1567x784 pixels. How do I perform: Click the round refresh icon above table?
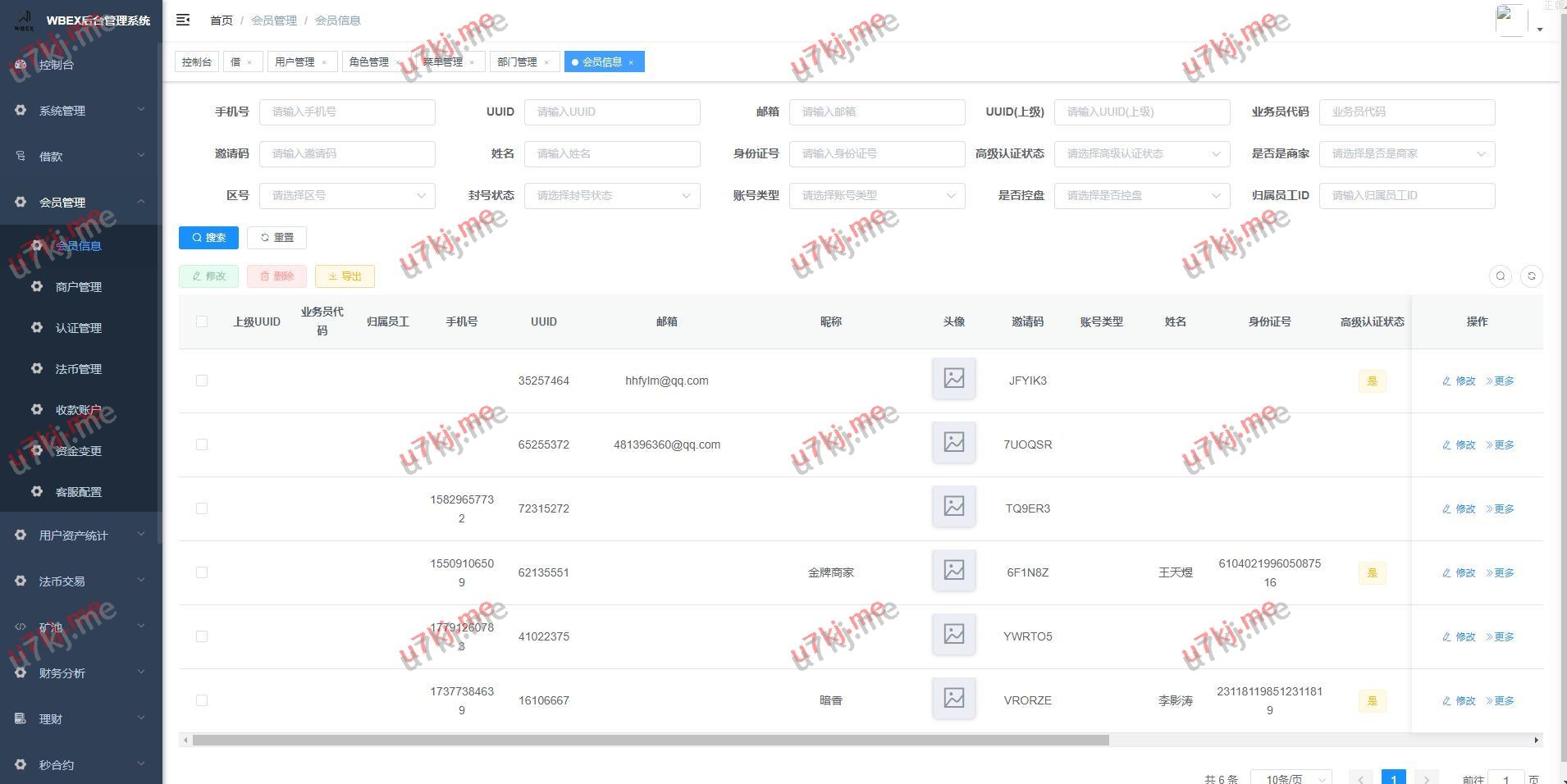click(1531, 276)
